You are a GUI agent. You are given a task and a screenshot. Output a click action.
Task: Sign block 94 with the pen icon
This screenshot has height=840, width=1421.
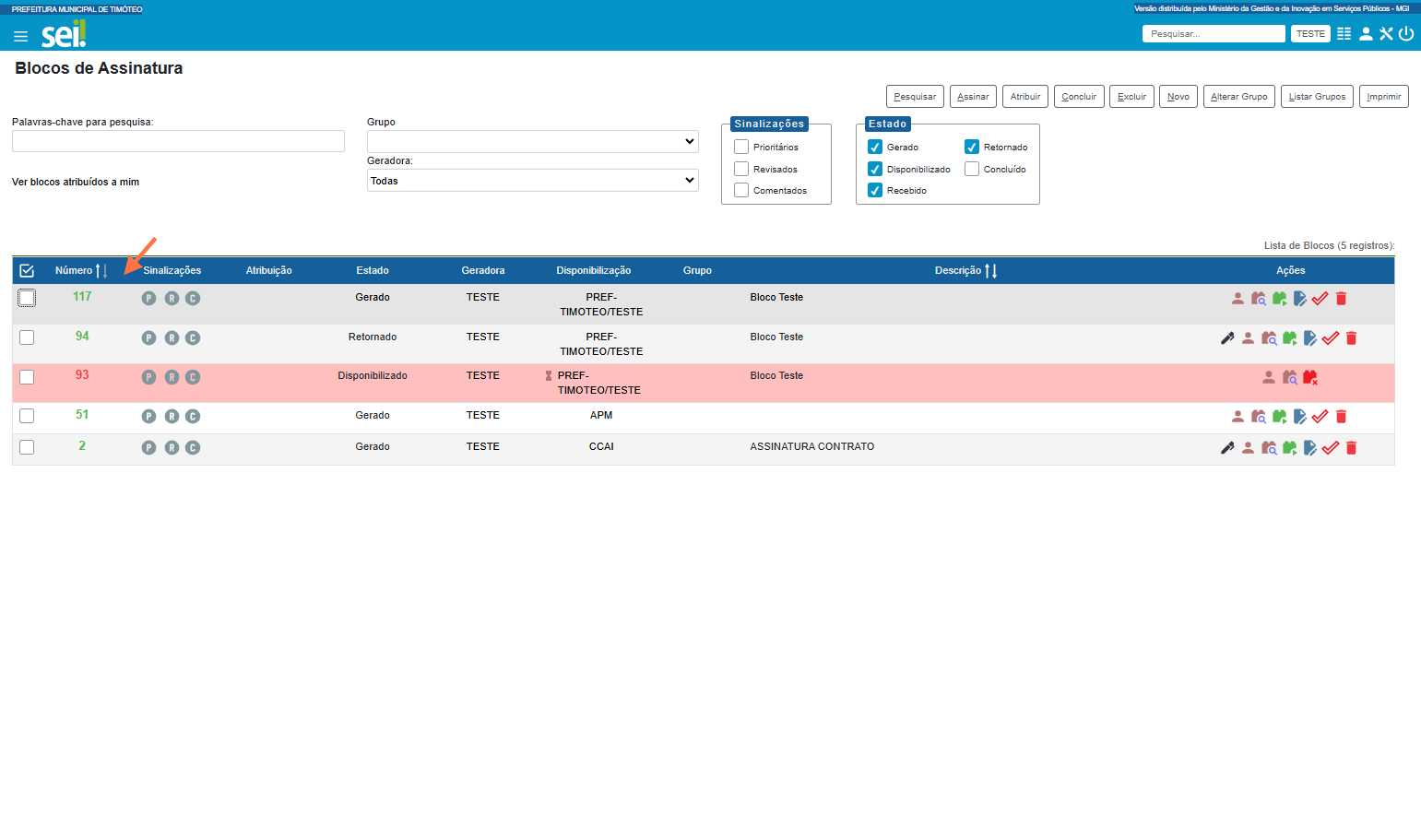coord(1227,338)
